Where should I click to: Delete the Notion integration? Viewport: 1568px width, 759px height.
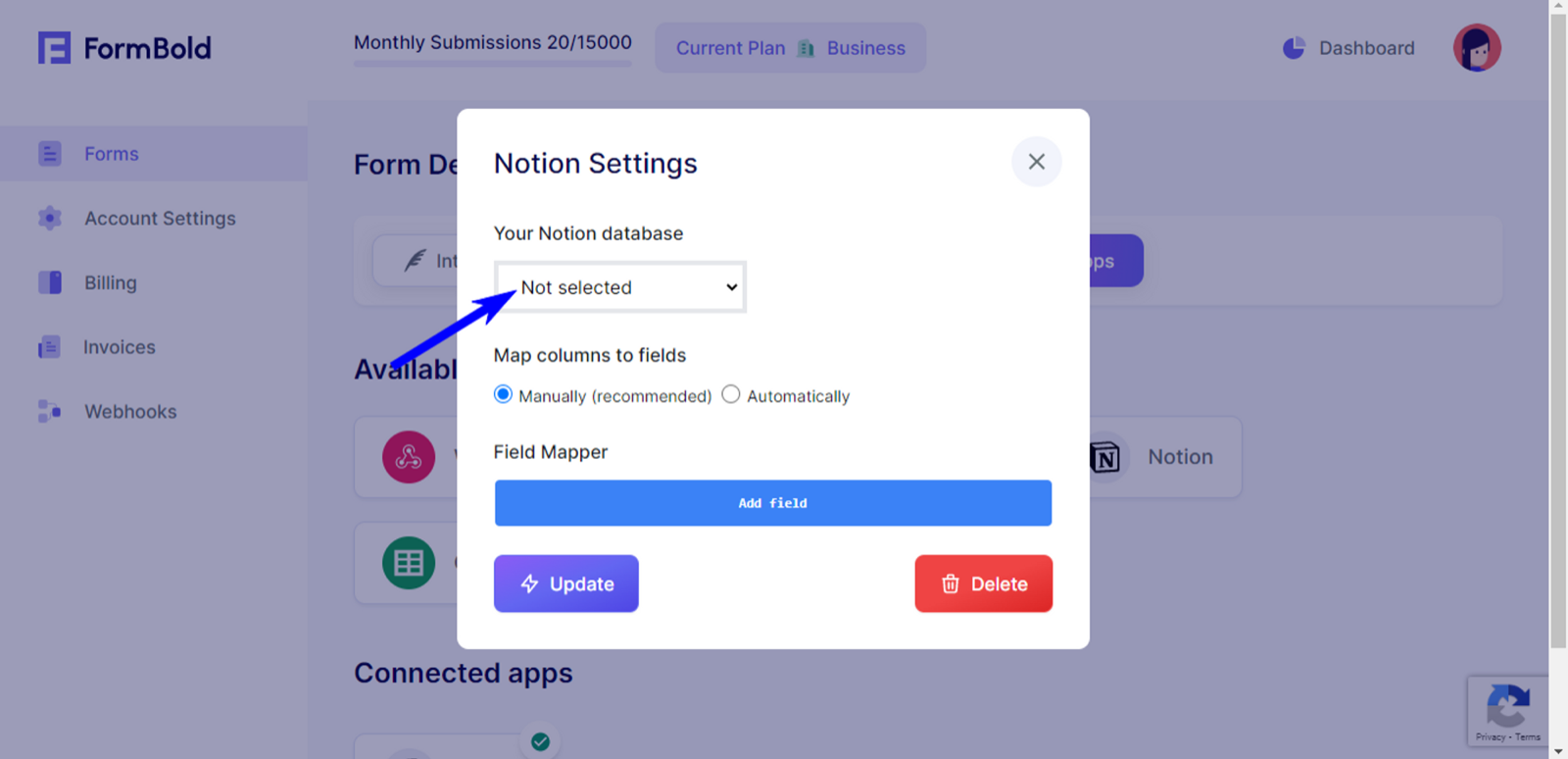984,583
